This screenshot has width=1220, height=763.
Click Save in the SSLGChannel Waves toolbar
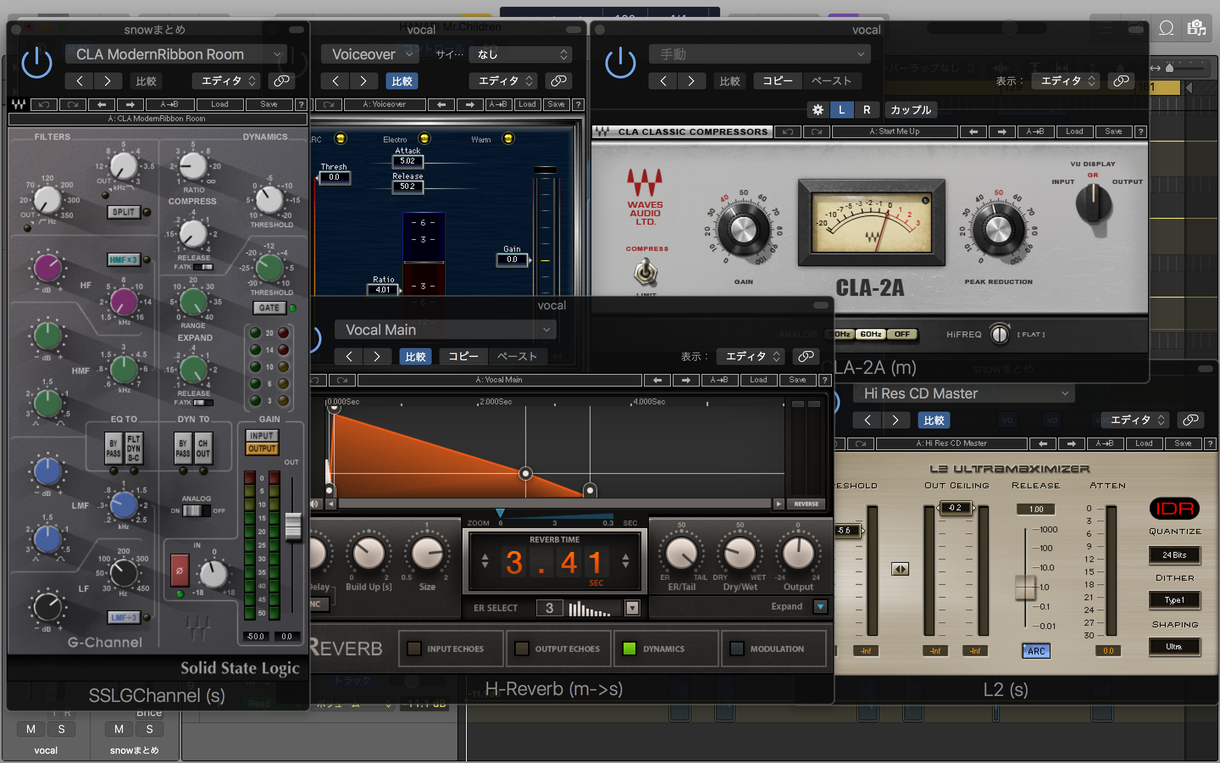pyautogui.click(x=269, y=104)
